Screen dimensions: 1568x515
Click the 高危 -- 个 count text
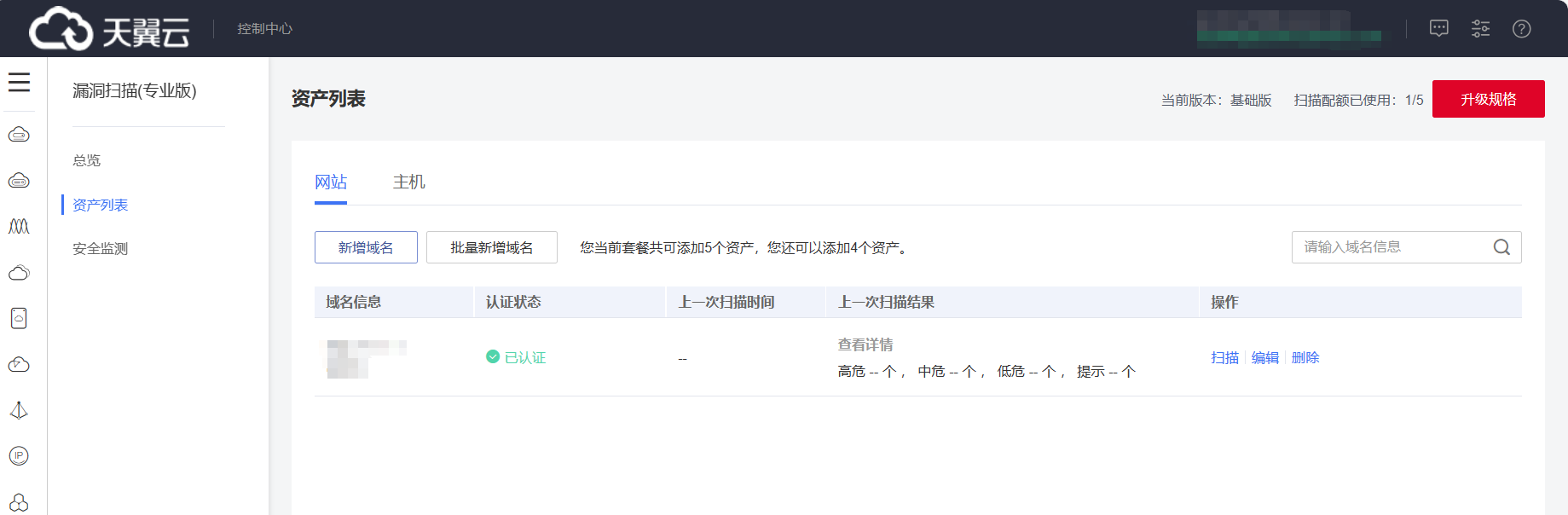coord(867,372)
